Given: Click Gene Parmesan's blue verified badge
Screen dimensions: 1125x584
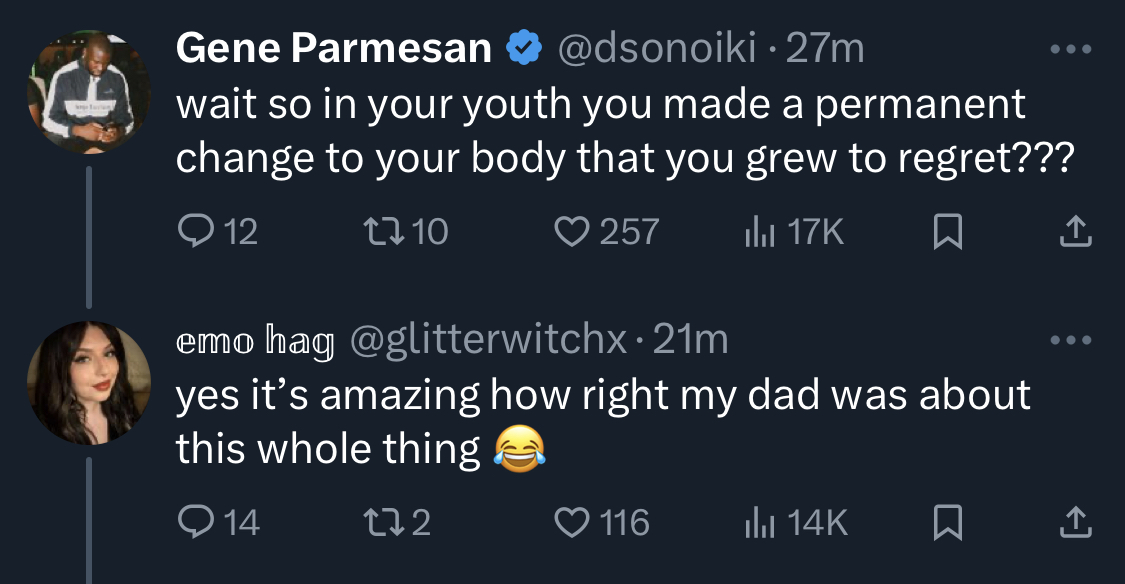Looking at the screenshot, I should click(x=524, y=47).
